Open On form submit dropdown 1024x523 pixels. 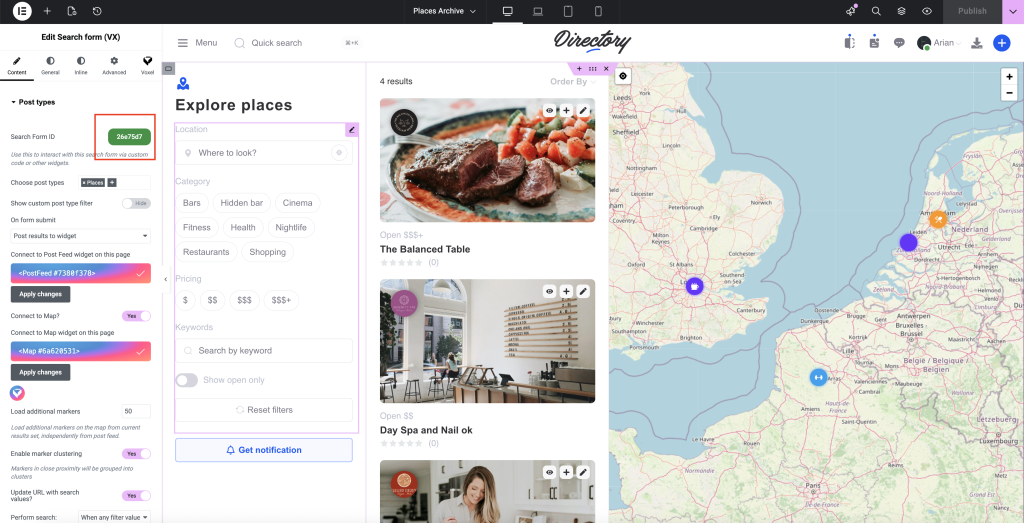tap(81, 236)
